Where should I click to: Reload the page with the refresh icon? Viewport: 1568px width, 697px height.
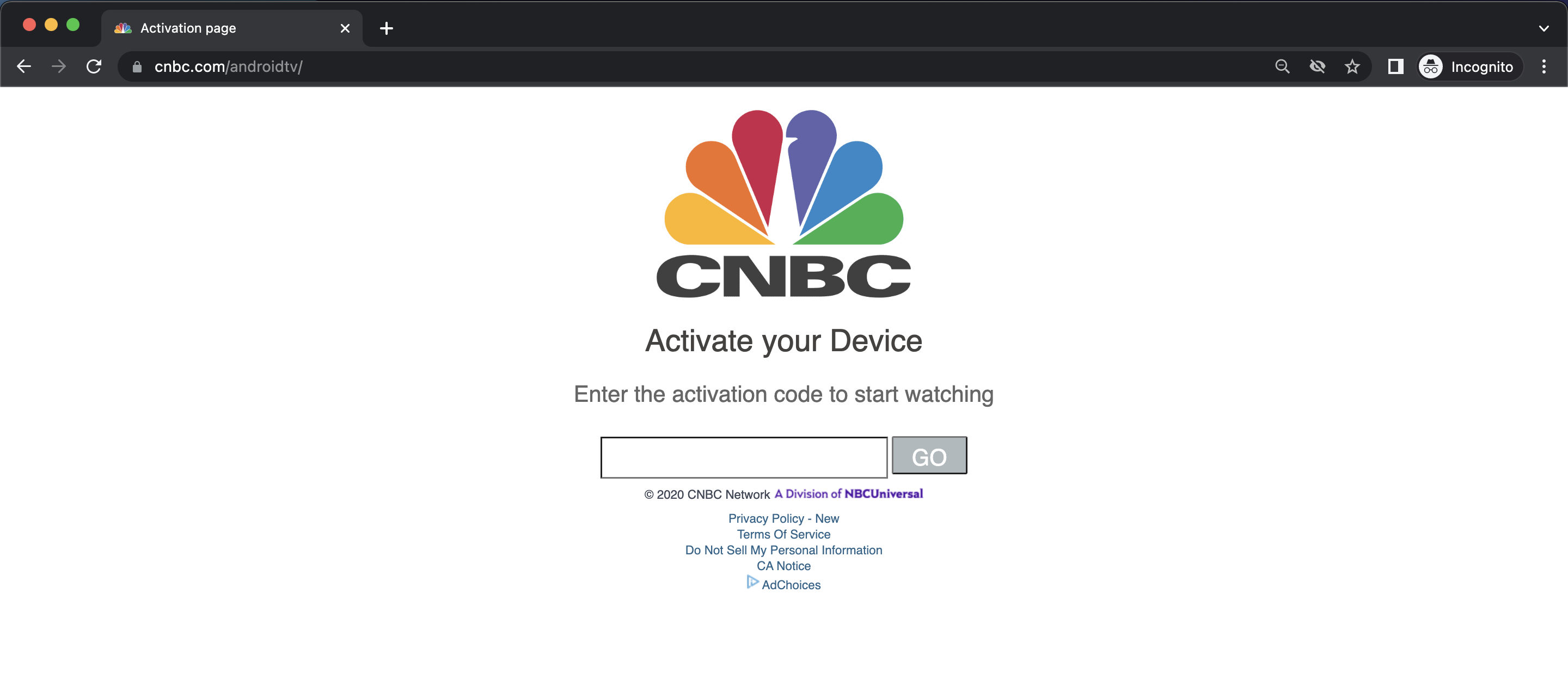click(x=94, y=66)
